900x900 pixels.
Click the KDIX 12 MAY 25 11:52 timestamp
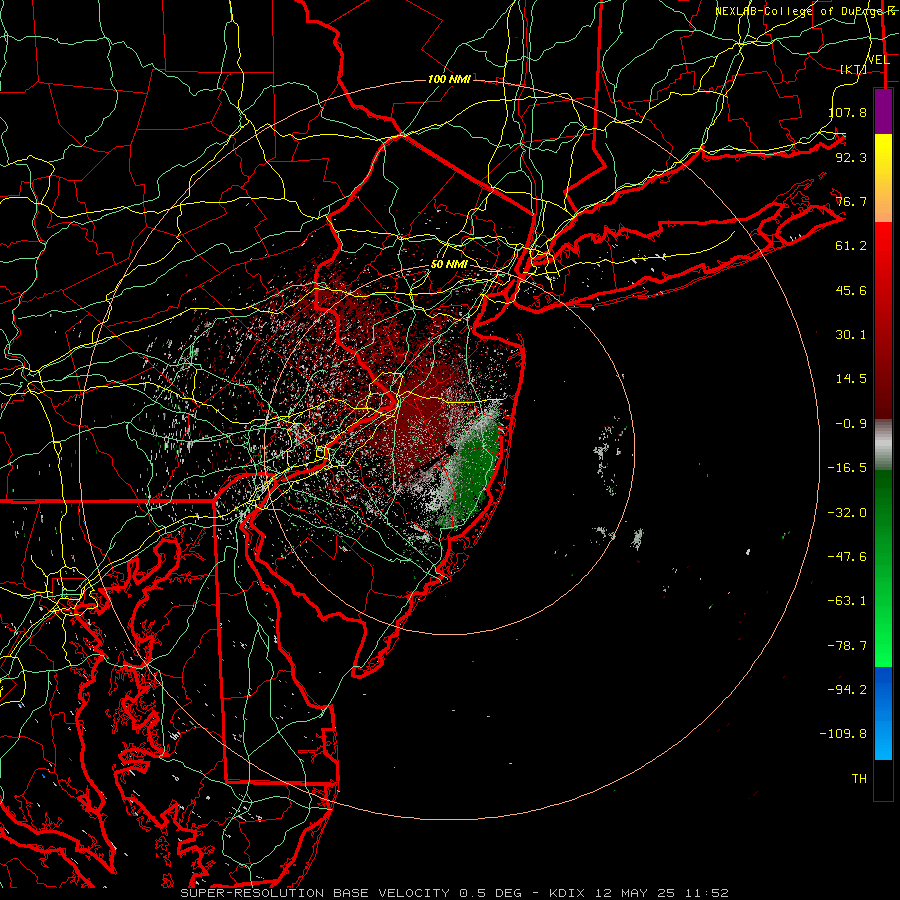tap(639, 893)
